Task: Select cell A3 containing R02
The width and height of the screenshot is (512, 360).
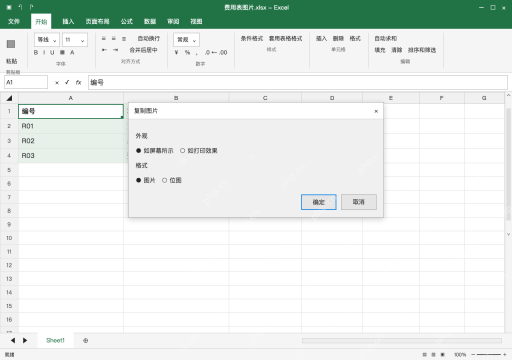Action: 71,141
